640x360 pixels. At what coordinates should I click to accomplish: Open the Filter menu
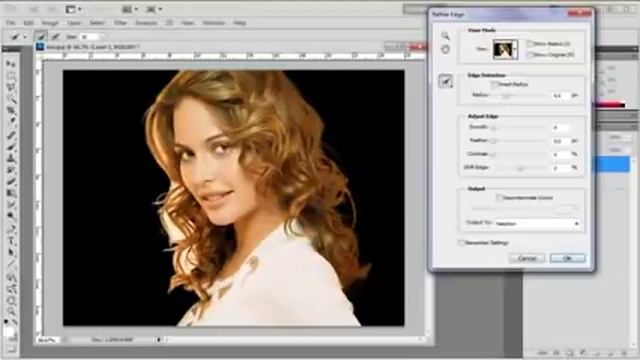tap(120, 23)
